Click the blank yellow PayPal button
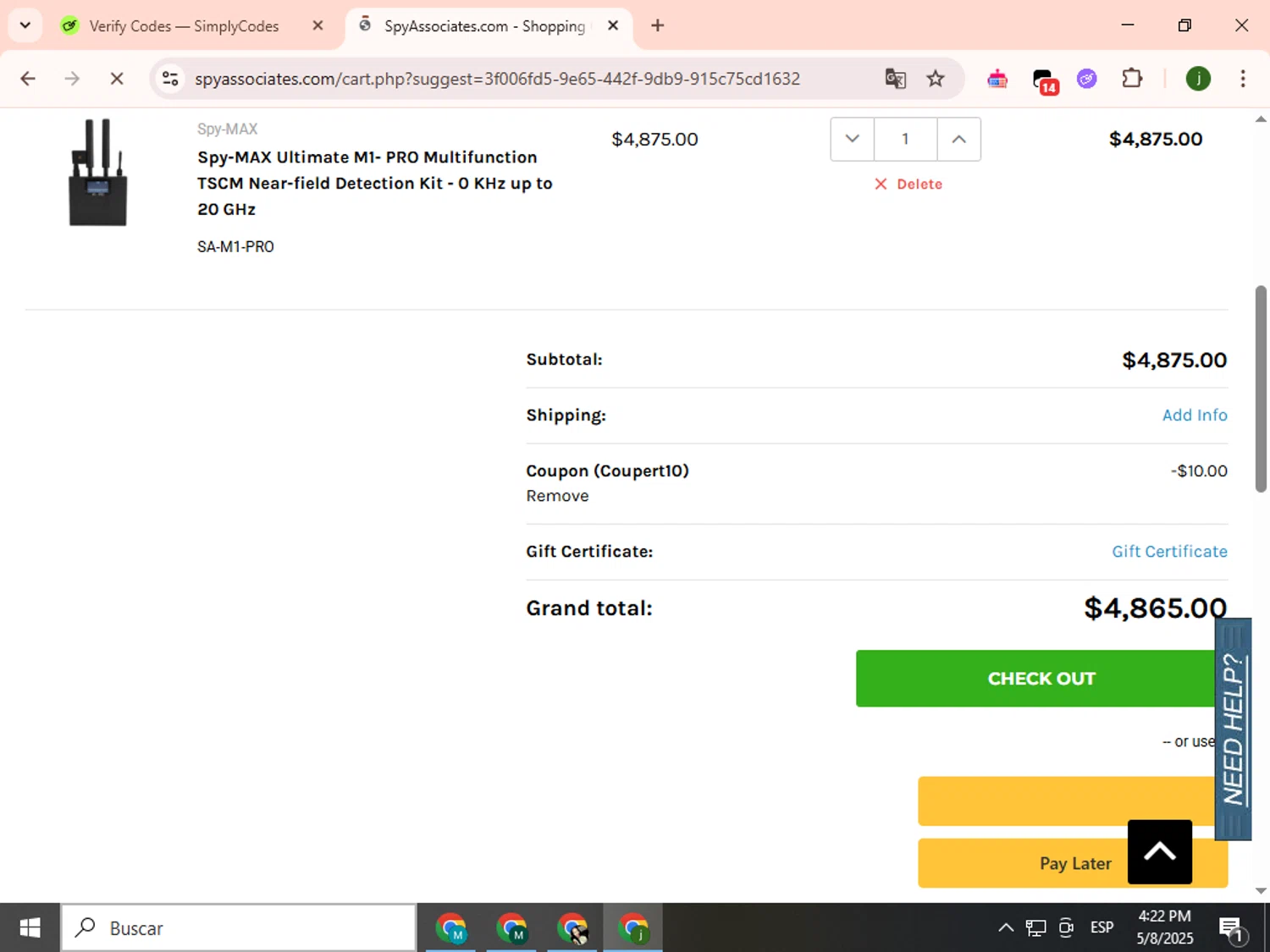 [x=1066, y=801]
